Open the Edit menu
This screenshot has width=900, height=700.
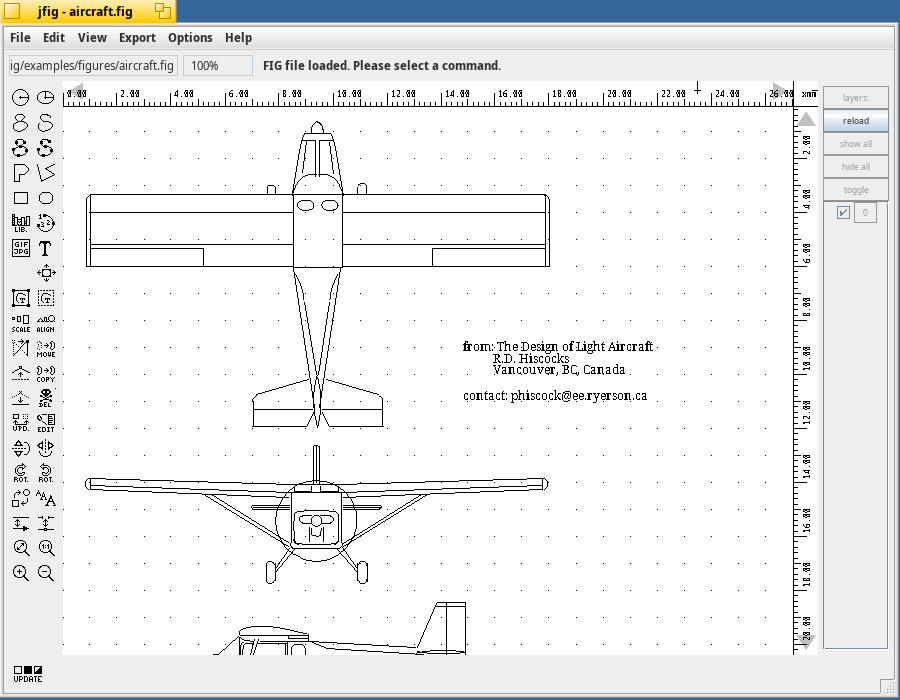(54, 37)
